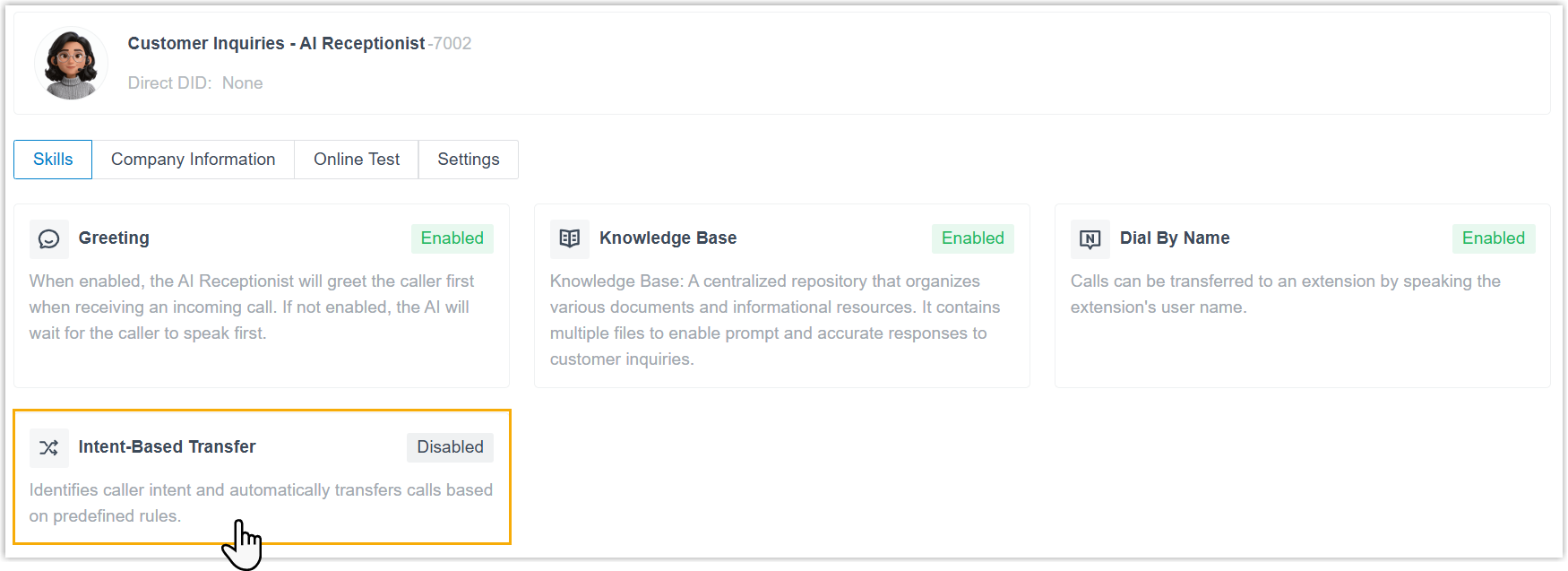The width and height of the screenshot is (1568, 571).
Task: Toggle the Dial By Name Enabled badge
Action: point(1493,238)
